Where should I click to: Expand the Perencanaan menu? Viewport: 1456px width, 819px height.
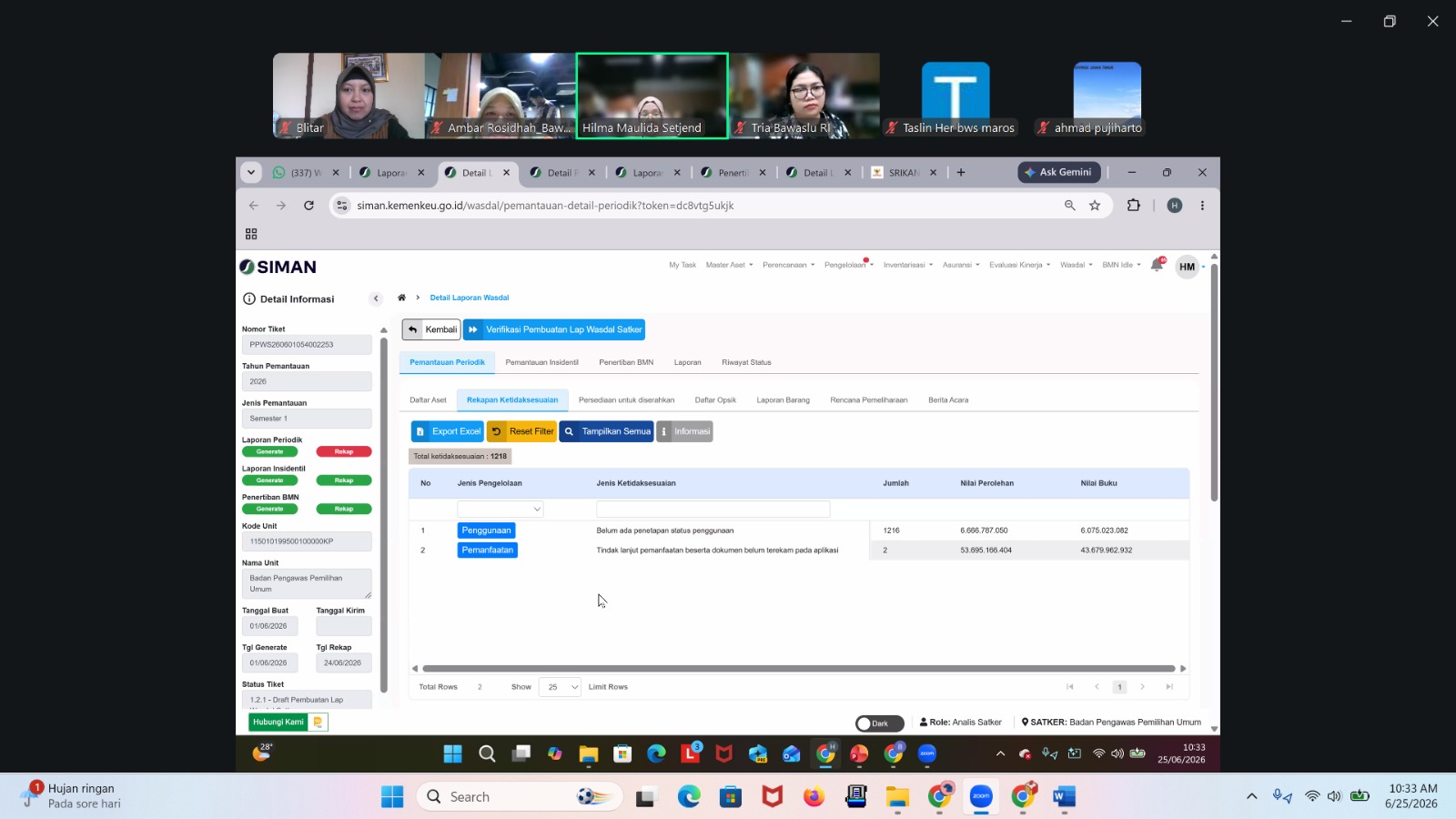pos(788,265)
